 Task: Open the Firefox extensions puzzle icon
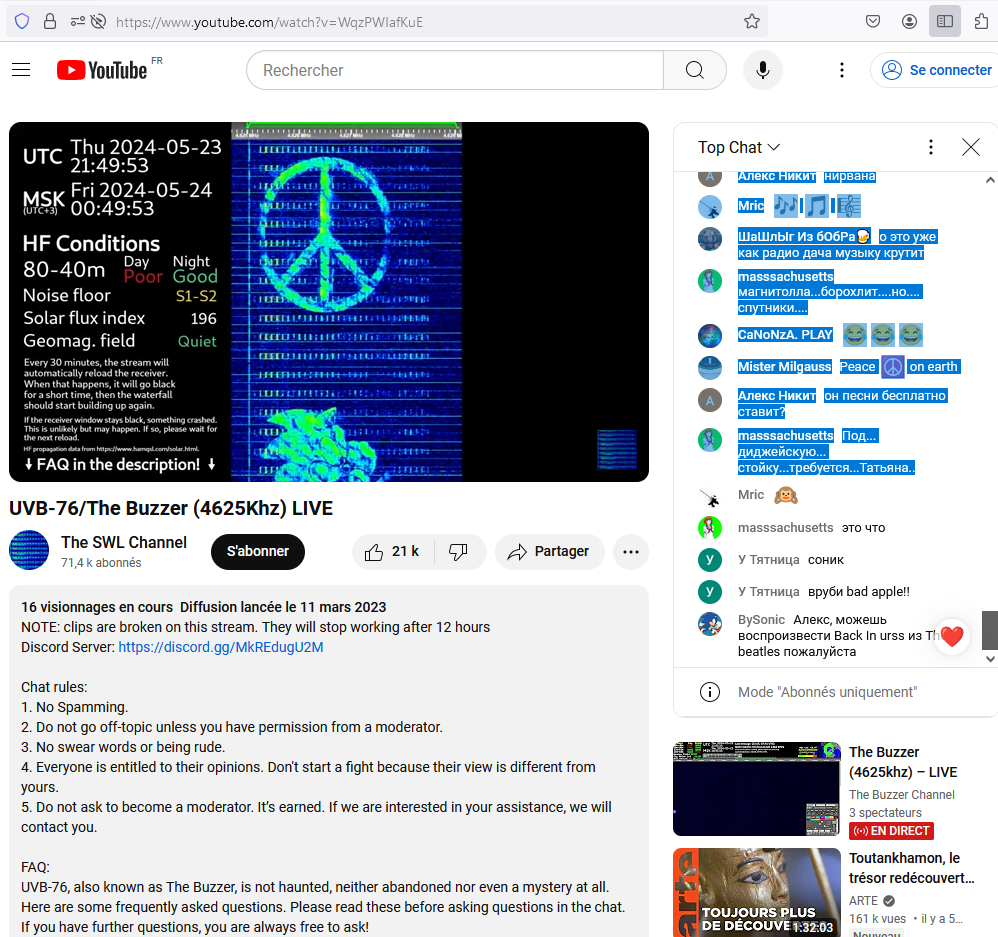coord(981,22)
